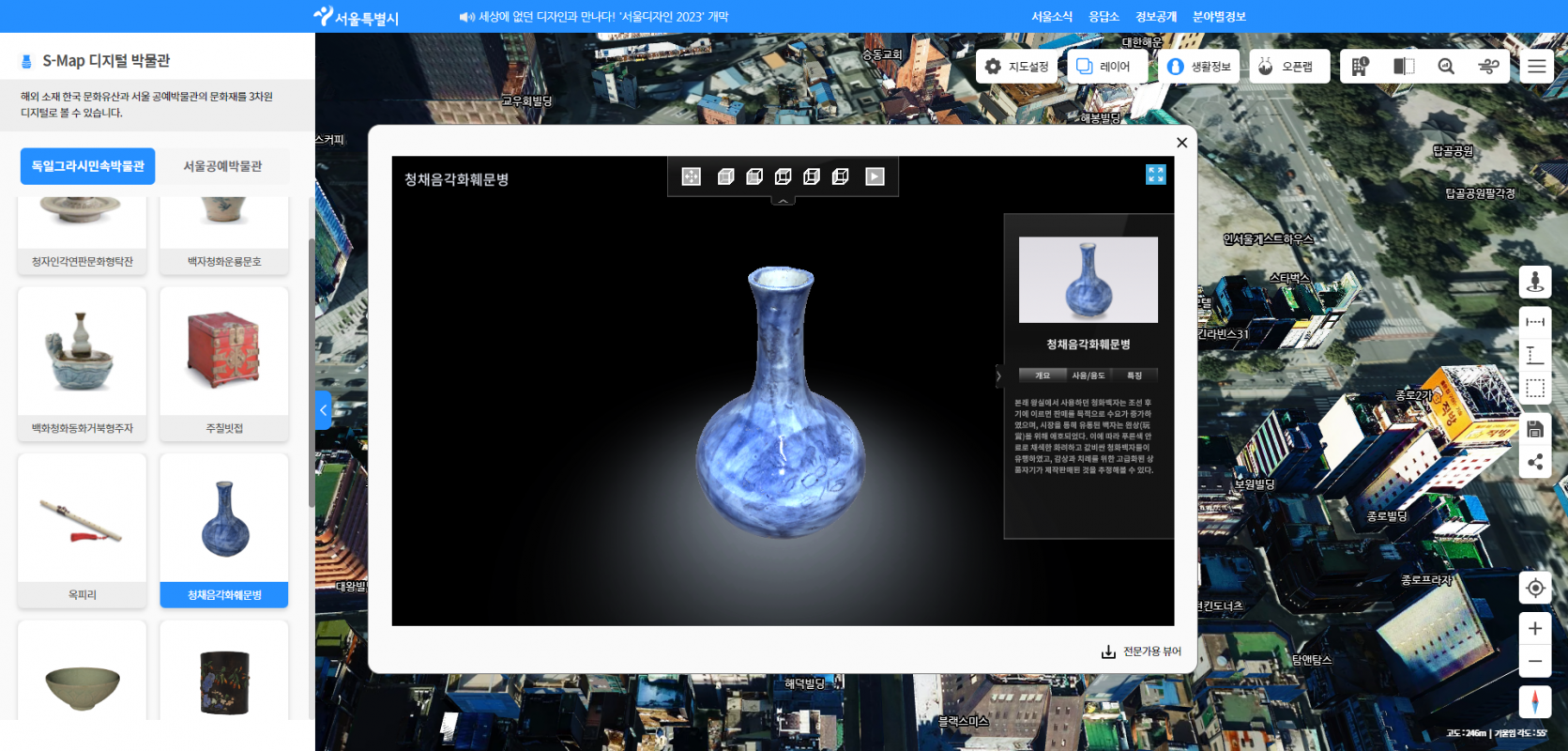Open the split-screen compare map tool
The height and width of the screenshot is (751, 1568).
point(1404,66)
